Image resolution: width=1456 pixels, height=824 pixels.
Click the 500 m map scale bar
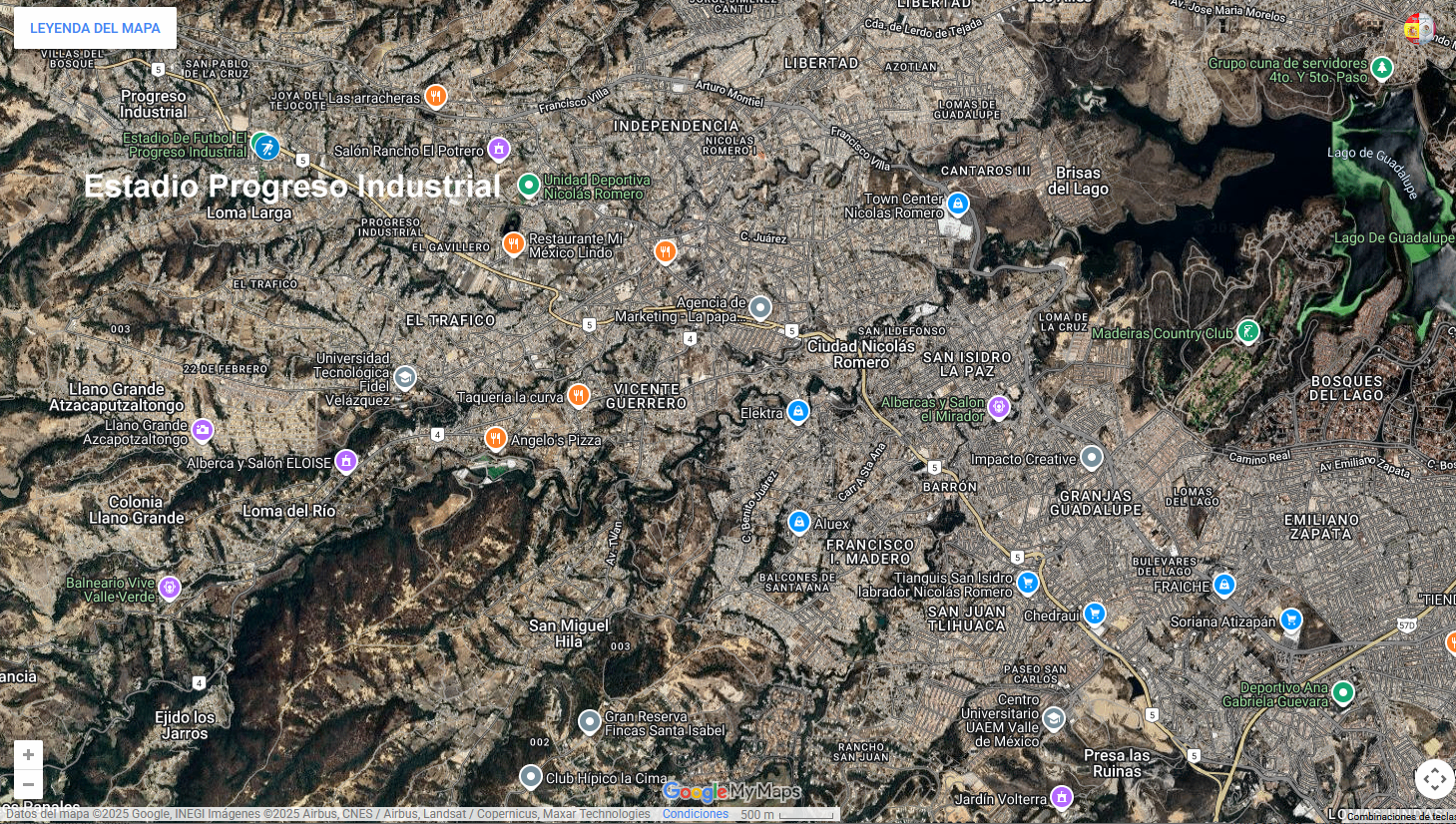click(786, 815)
